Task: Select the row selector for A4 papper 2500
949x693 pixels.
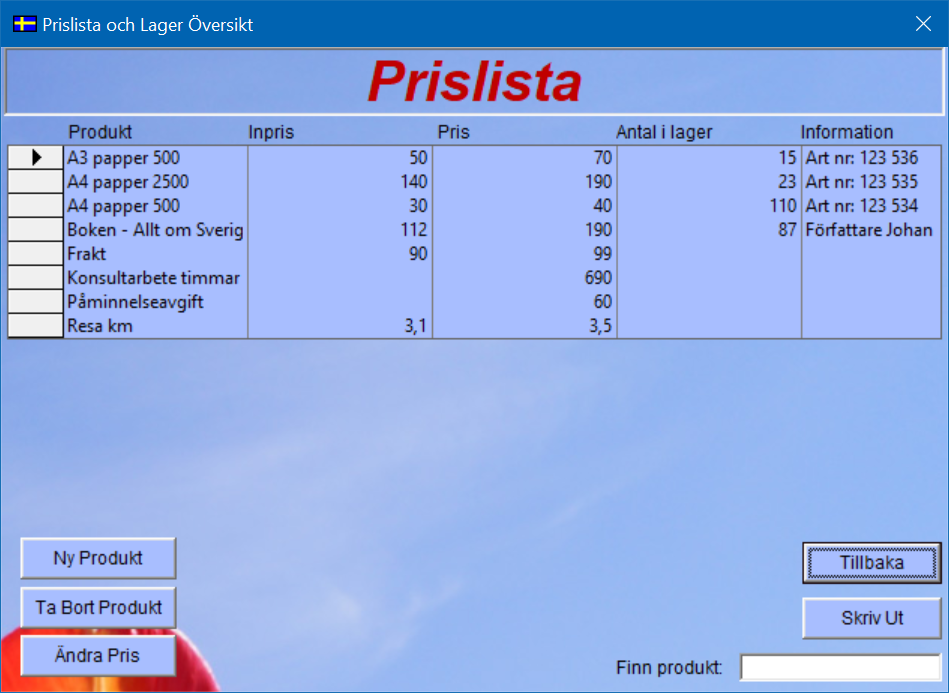Action: click(36, 182)
